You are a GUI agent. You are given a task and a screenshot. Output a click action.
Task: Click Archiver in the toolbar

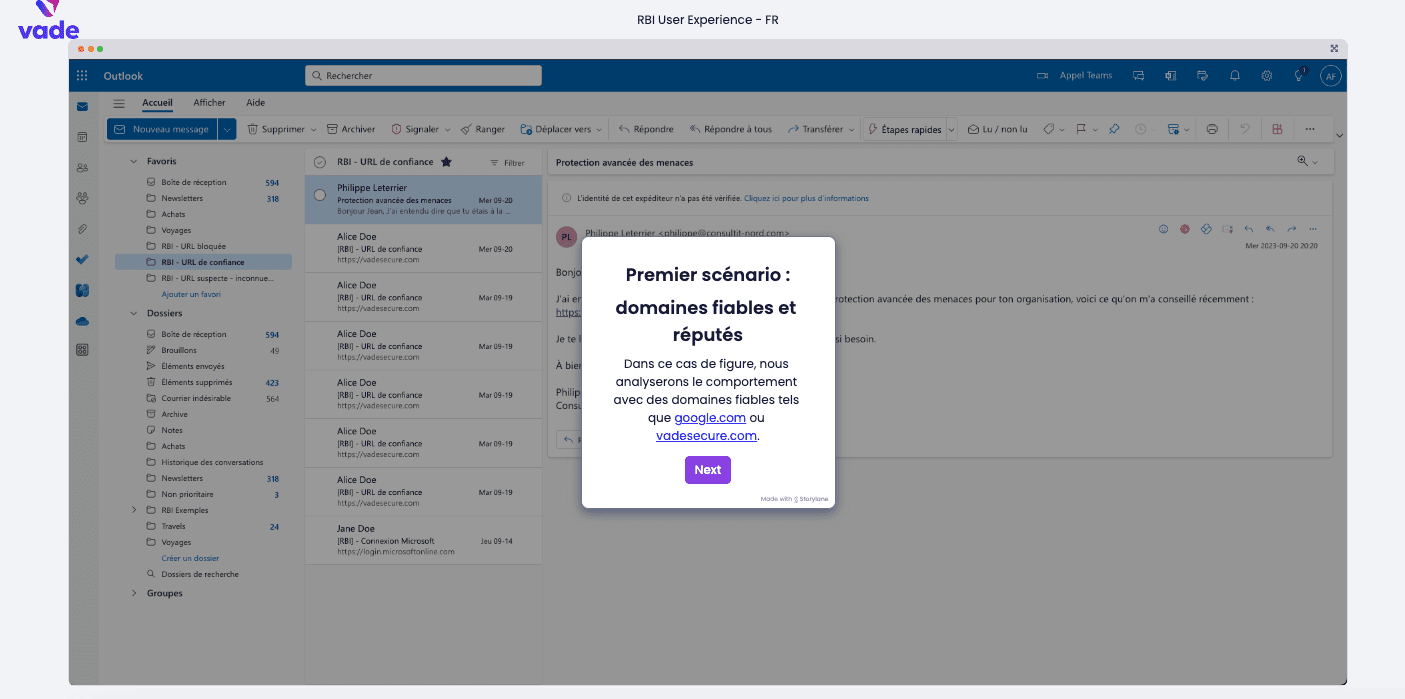(x=351, y=129)
